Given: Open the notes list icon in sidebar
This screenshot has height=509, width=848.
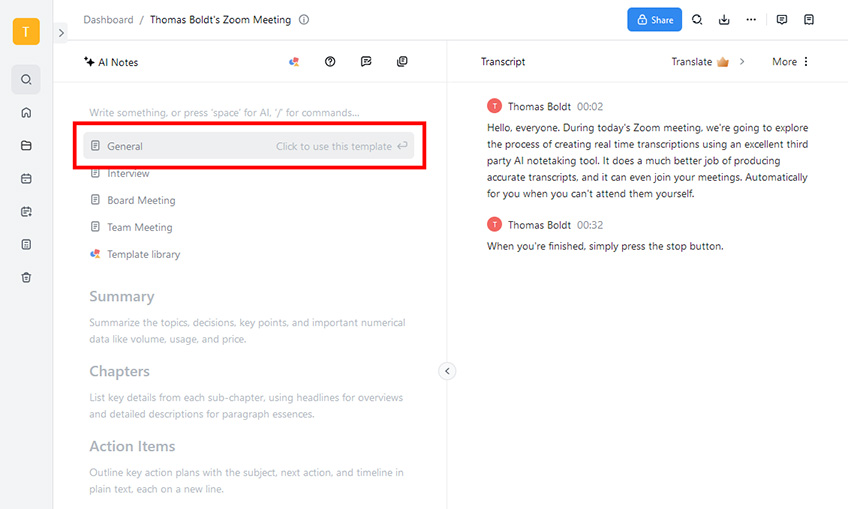Looking at the screenshot, I should [x=26, y=244].
